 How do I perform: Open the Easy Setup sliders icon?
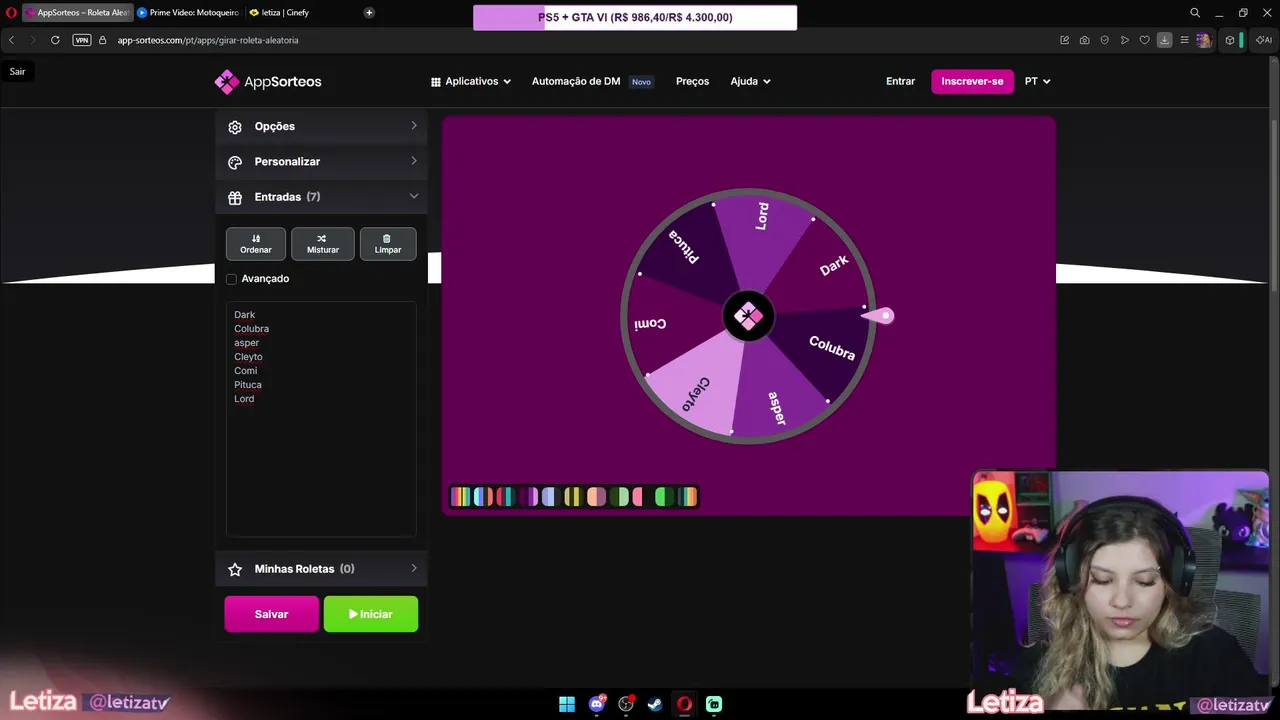click(x=1184, y=40)
